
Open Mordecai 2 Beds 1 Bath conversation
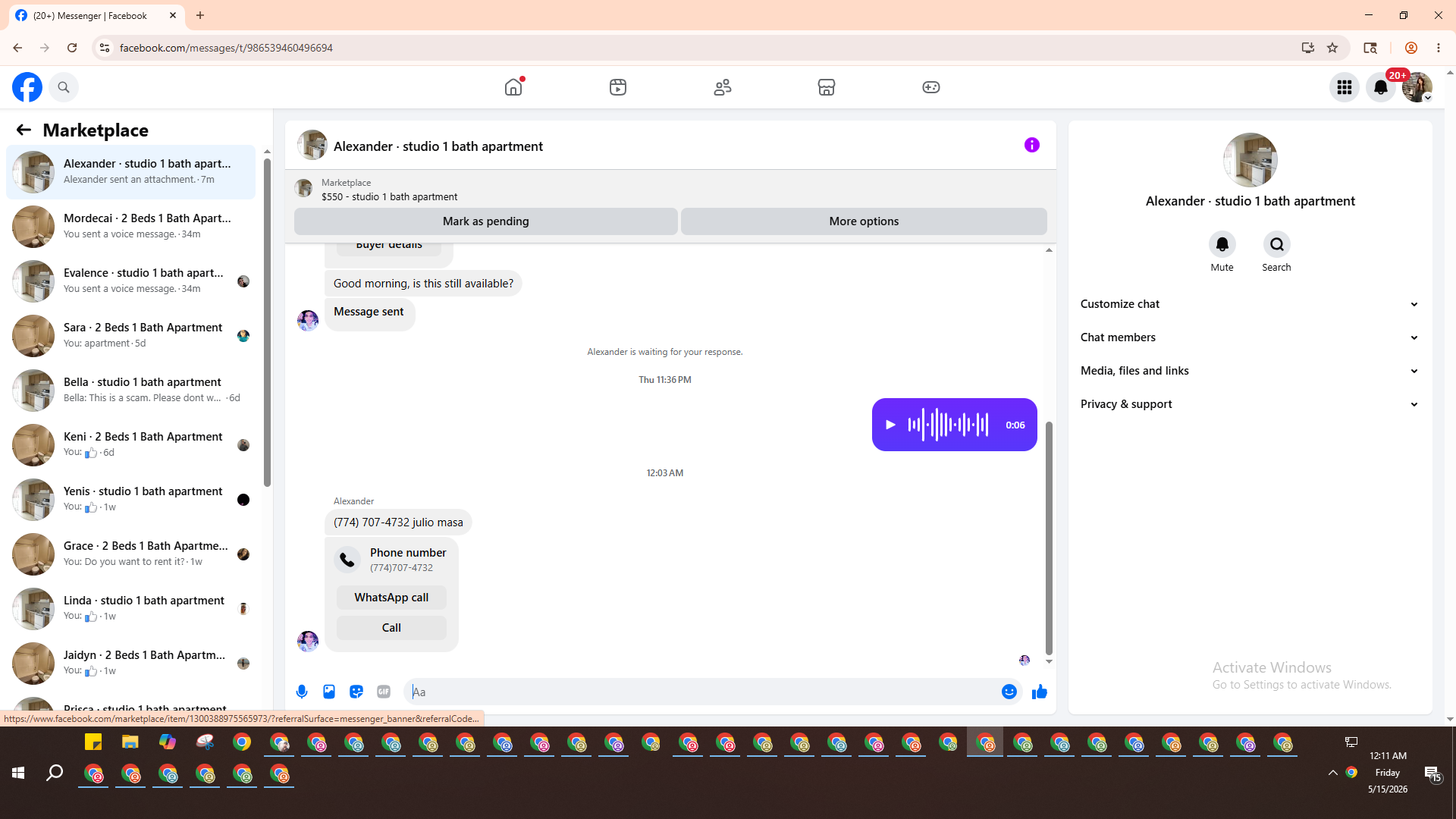click(131, 227)
